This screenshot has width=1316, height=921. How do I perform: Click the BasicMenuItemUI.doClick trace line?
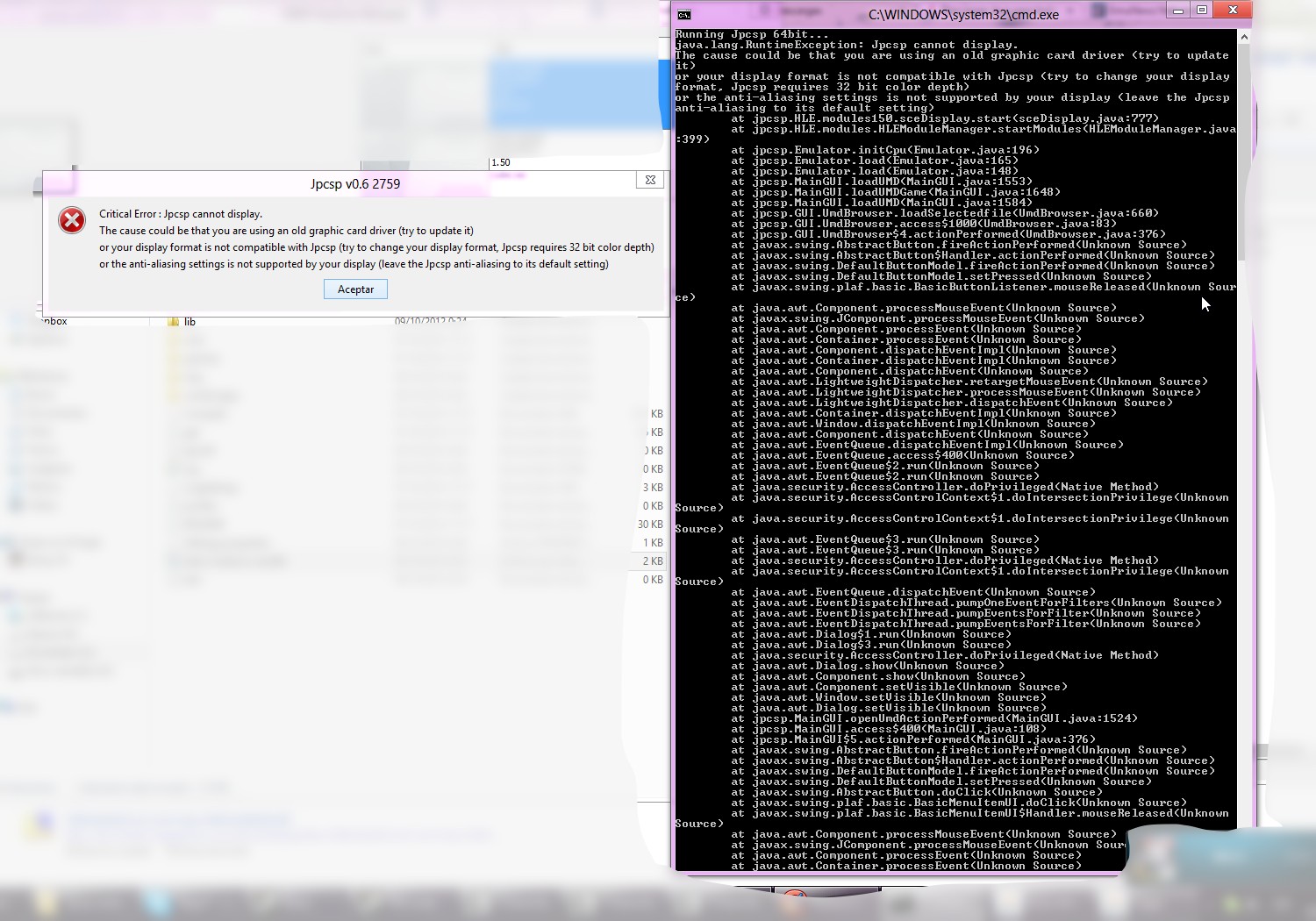(959, 803)
